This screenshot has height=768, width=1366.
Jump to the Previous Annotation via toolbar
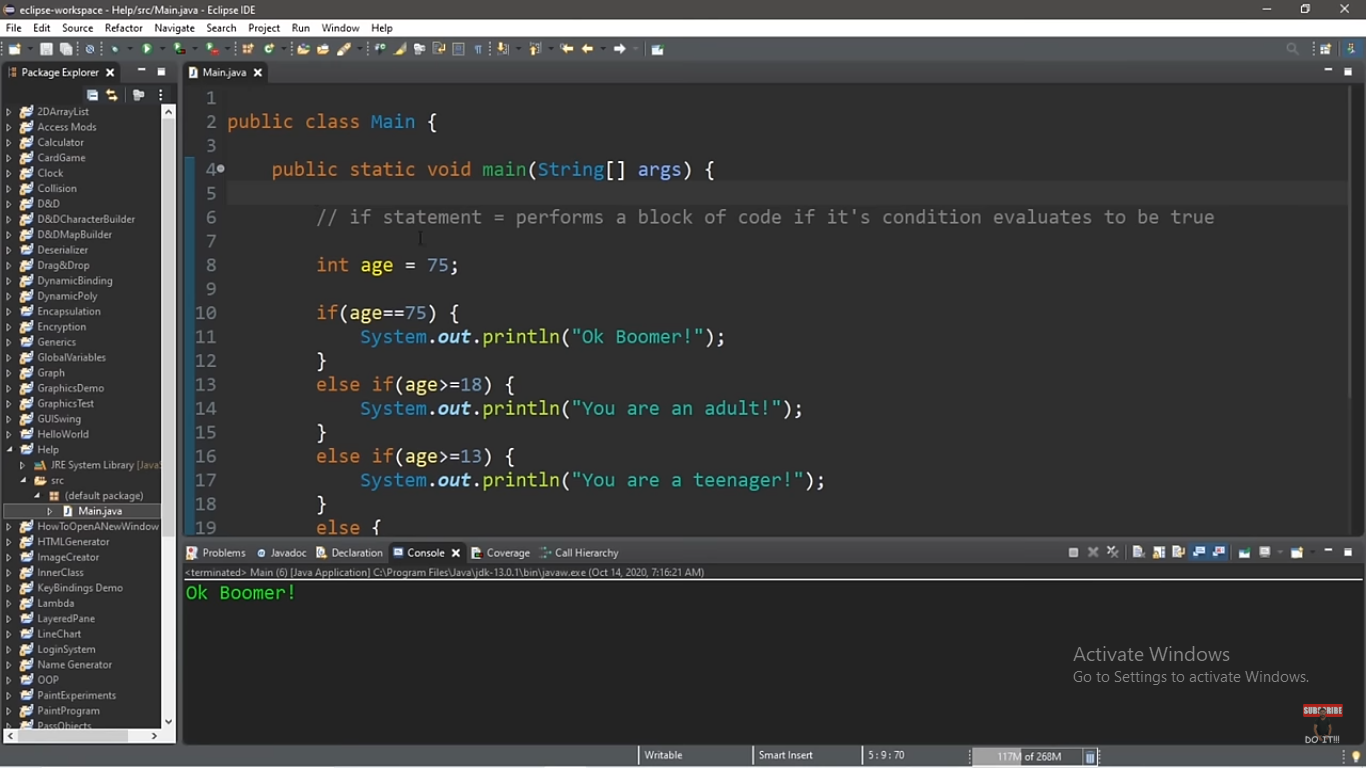(535, 49)
